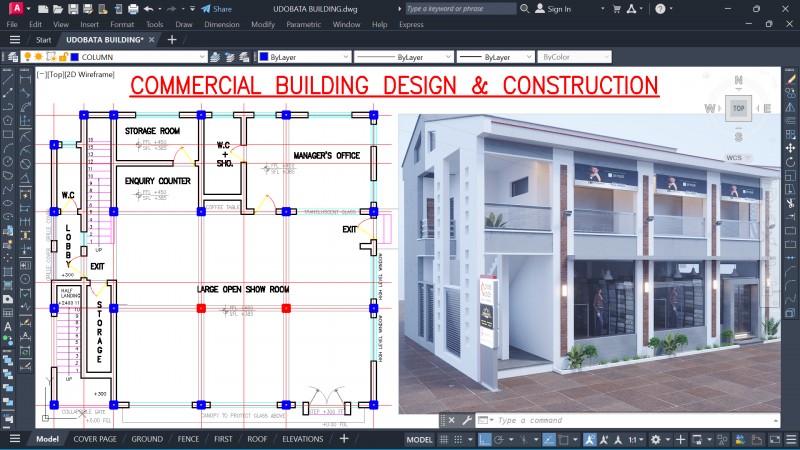Click the Layer States Manager icon
The width and height of the screenshot is (800, 450).
[244, 57]
